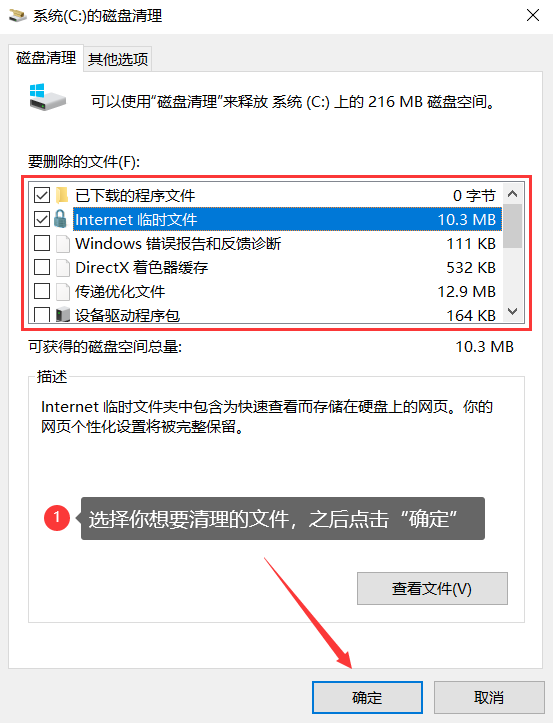The width and height of the screenshot is (553, 723).
Task: Switch to the 其他选项 tab
Action: click(118, 59)
